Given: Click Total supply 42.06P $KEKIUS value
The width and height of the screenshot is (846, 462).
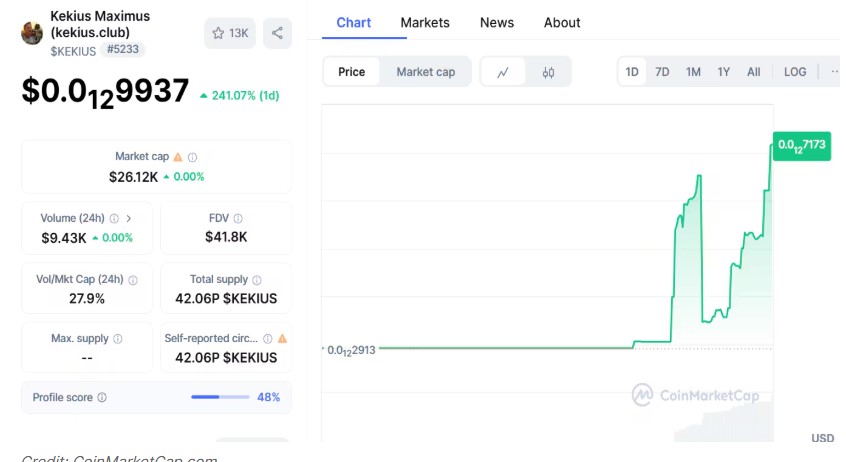Looking at the screenshot, I should tap(226, 298).
